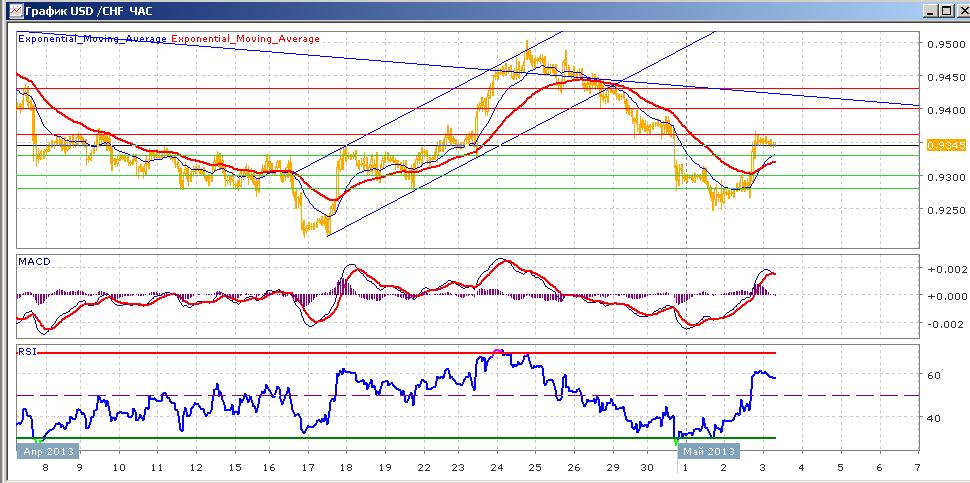The image size is (970, 483).
Task: Click the green RSI oversold marker near Апр 2013
Action: (38, 441)
